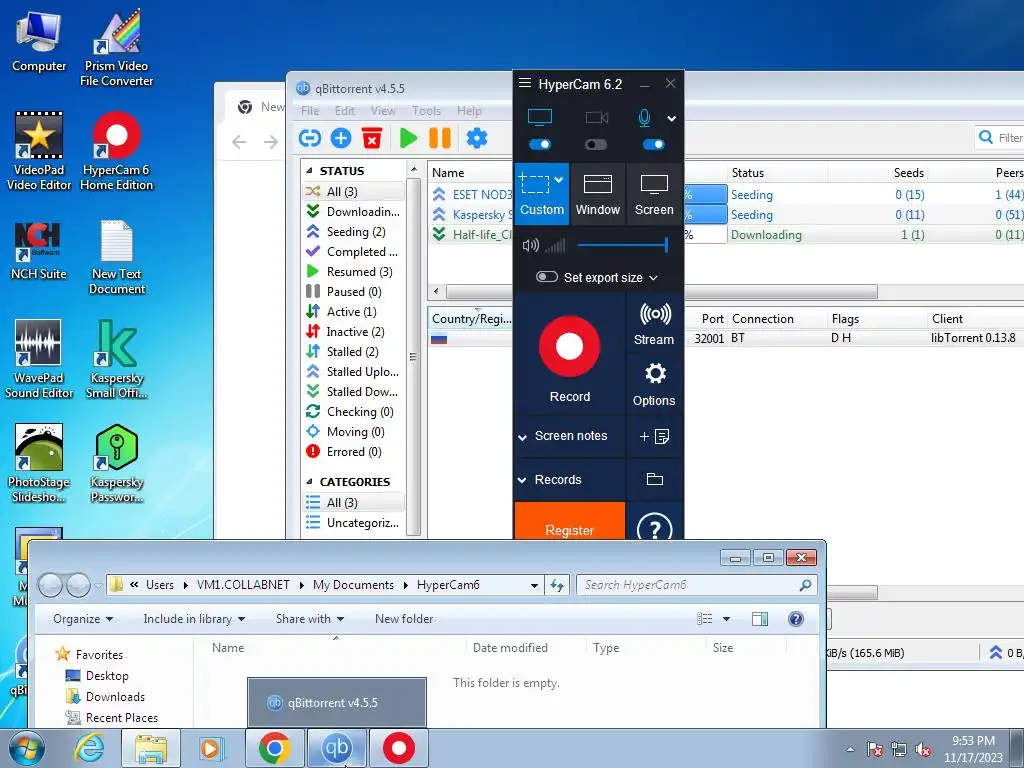This screenshot has height=768, width=1024.
Task: Add a new screen note
Action: tap(654, 436)
